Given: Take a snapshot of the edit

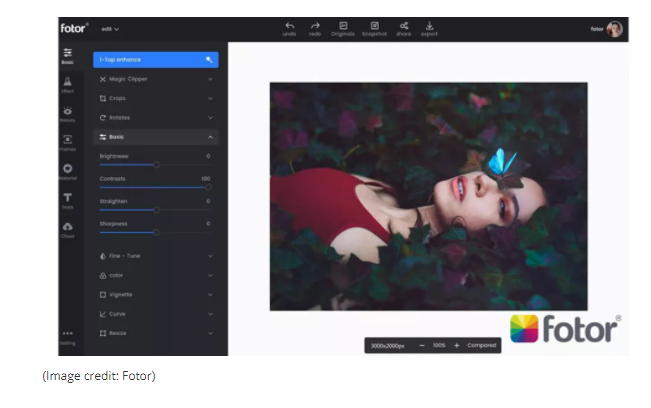Looking at the screenshot, I should coord(375,26).
